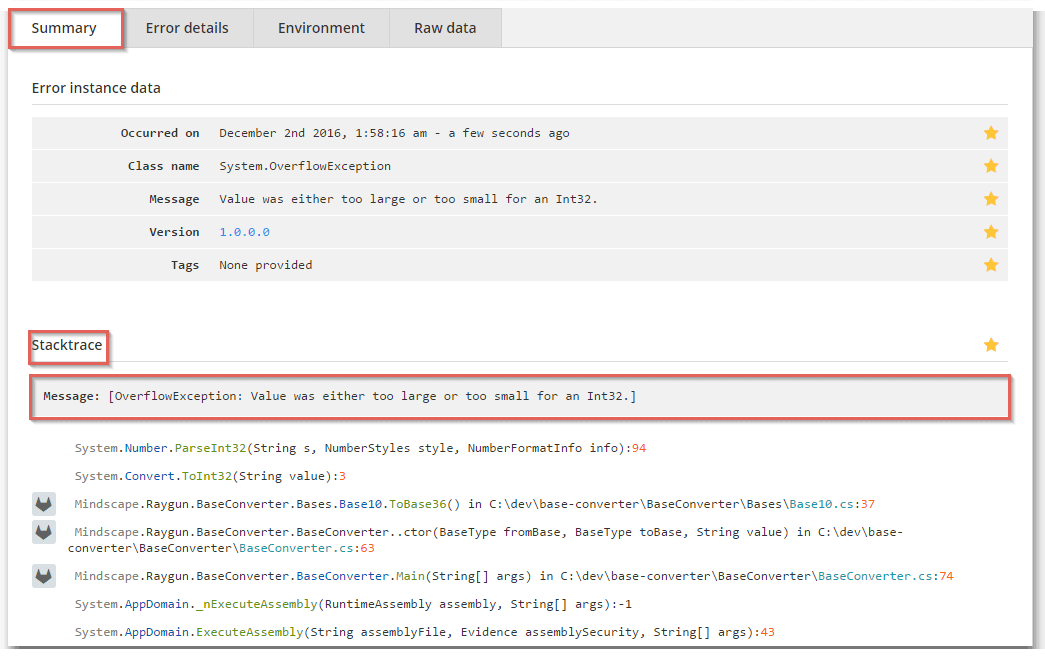Switch to the Error details tab
Image resolution: width=1045 pixels, height=658 pixels.
[187, 28]
